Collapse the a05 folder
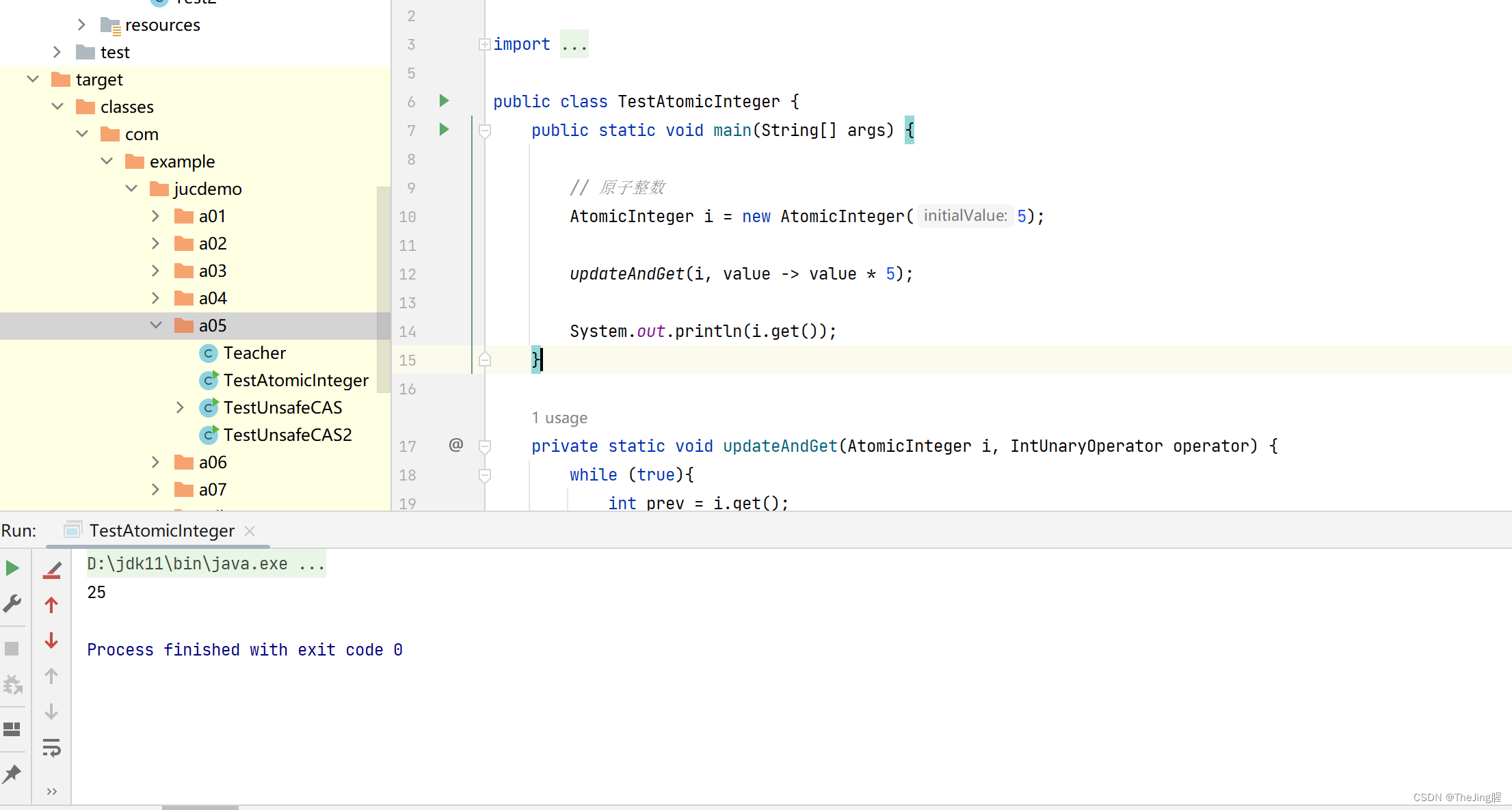Image resolution: width=1512 pixels, height=810 pixels. coord(156,325)
